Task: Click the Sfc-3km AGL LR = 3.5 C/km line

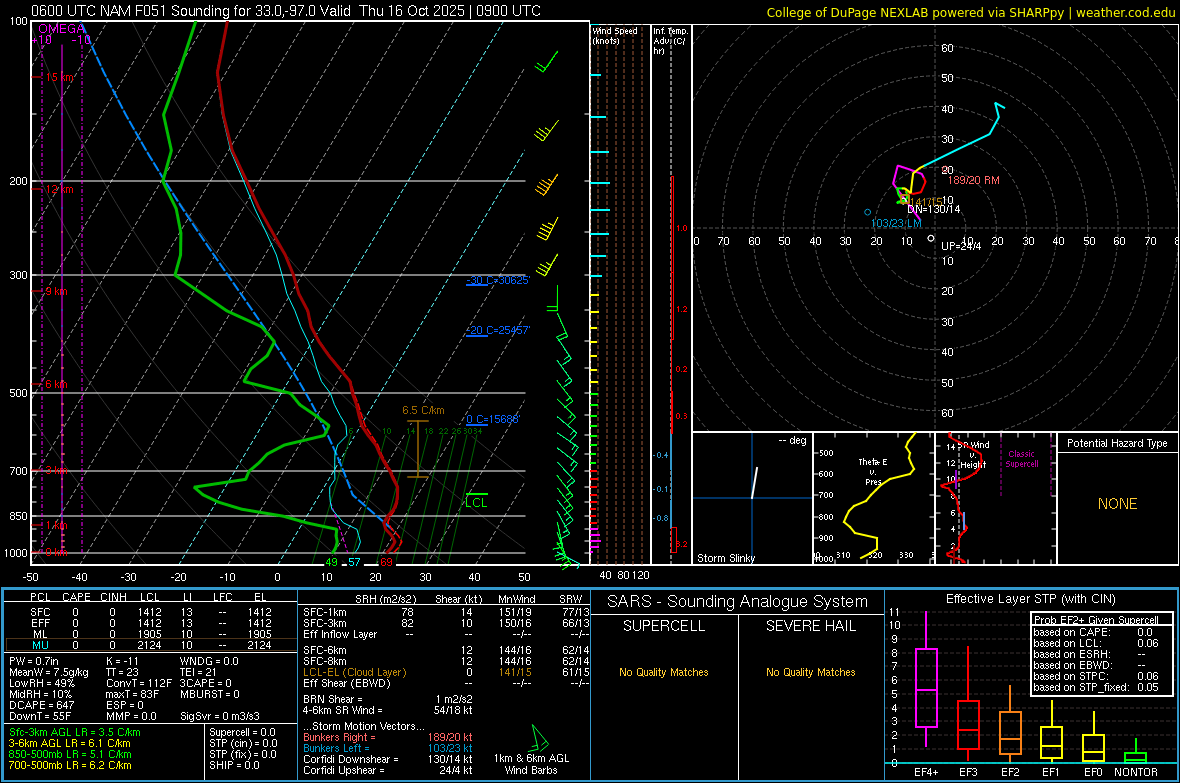Action: pyautogui.click(x=75, y=732)
